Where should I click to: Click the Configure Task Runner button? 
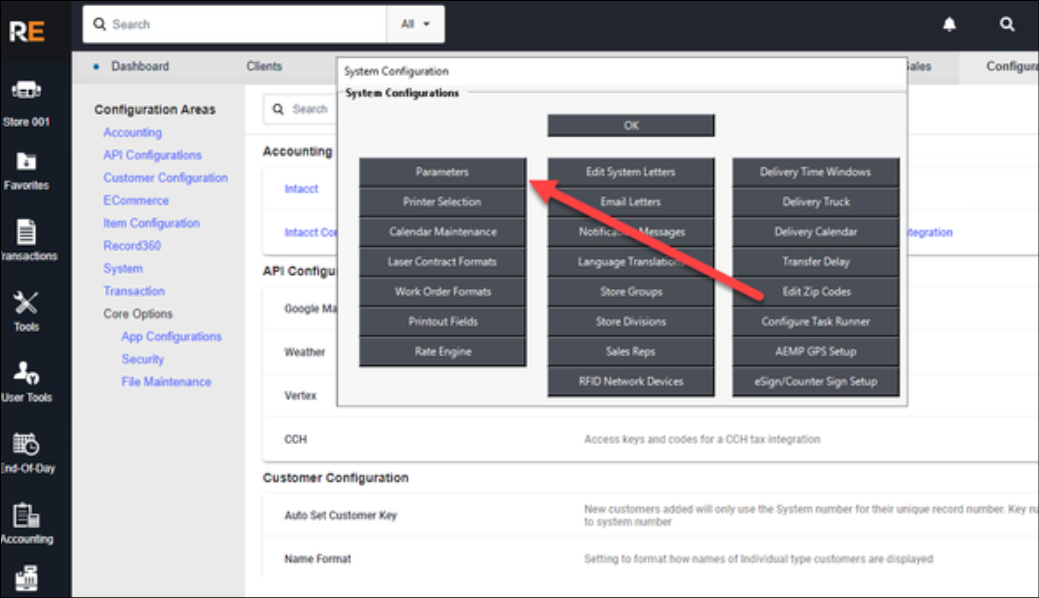pos(815,322)
